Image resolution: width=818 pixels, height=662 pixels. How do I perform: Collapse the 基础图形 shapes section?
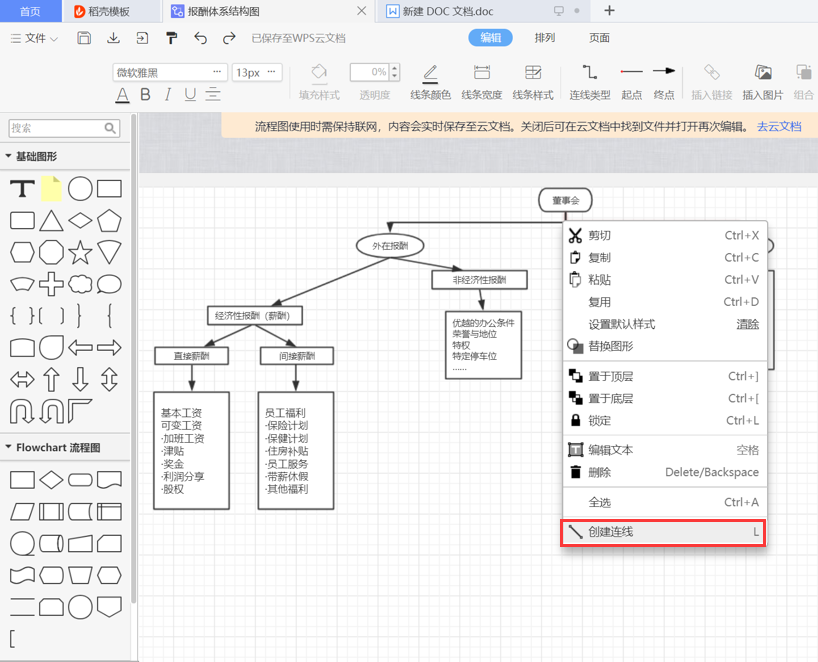tap(9, 157)
